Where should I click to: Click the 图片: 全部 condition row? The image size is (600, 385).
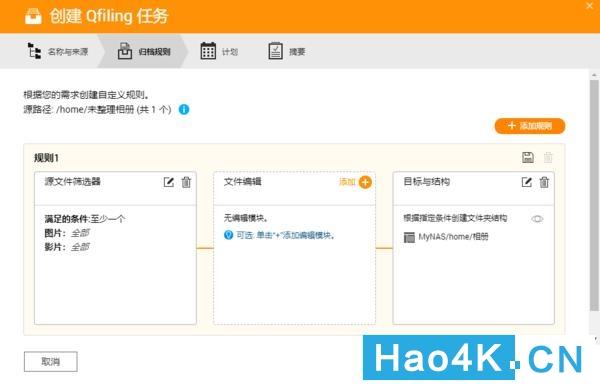(x=67, y=233)
